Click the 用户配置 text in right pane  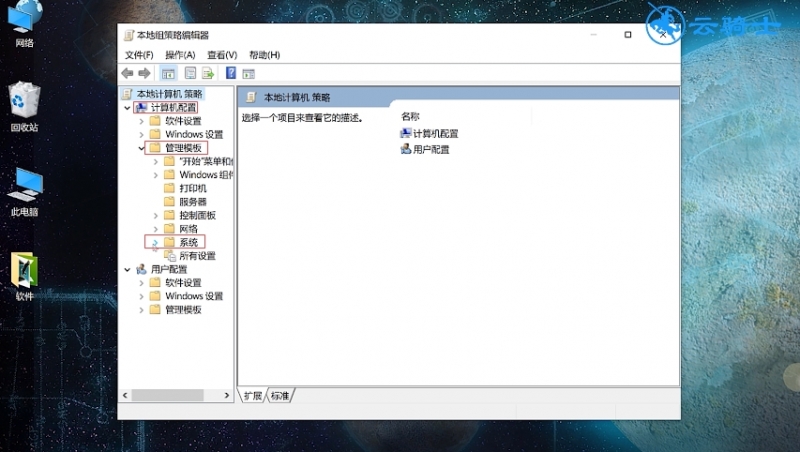point(431,149)
